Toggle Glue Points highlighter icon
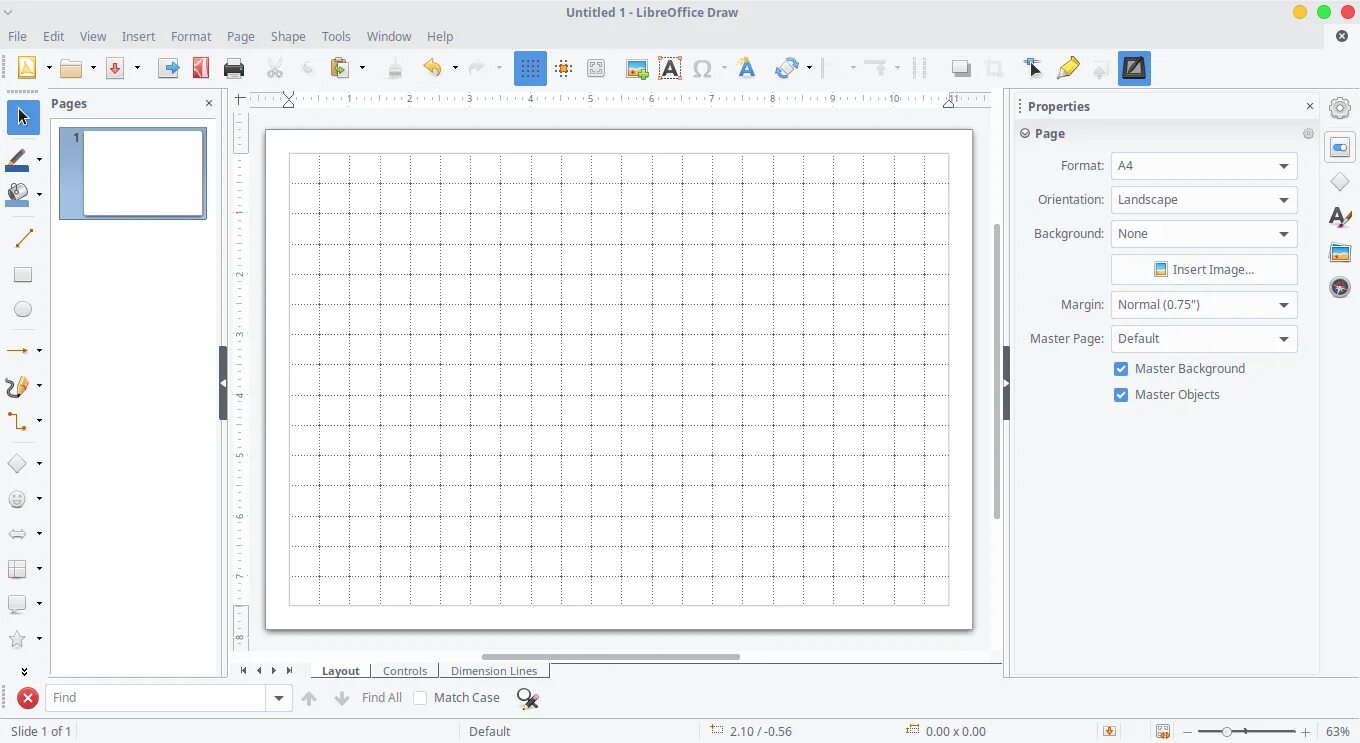This screenshot has height=743, width=1360. [x=1068, y=68]
